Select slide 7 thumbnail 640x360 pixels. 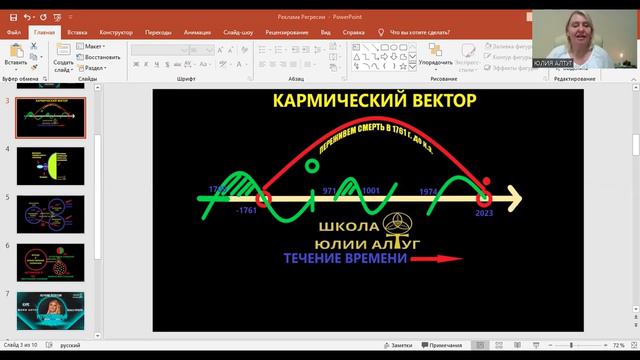51,311
